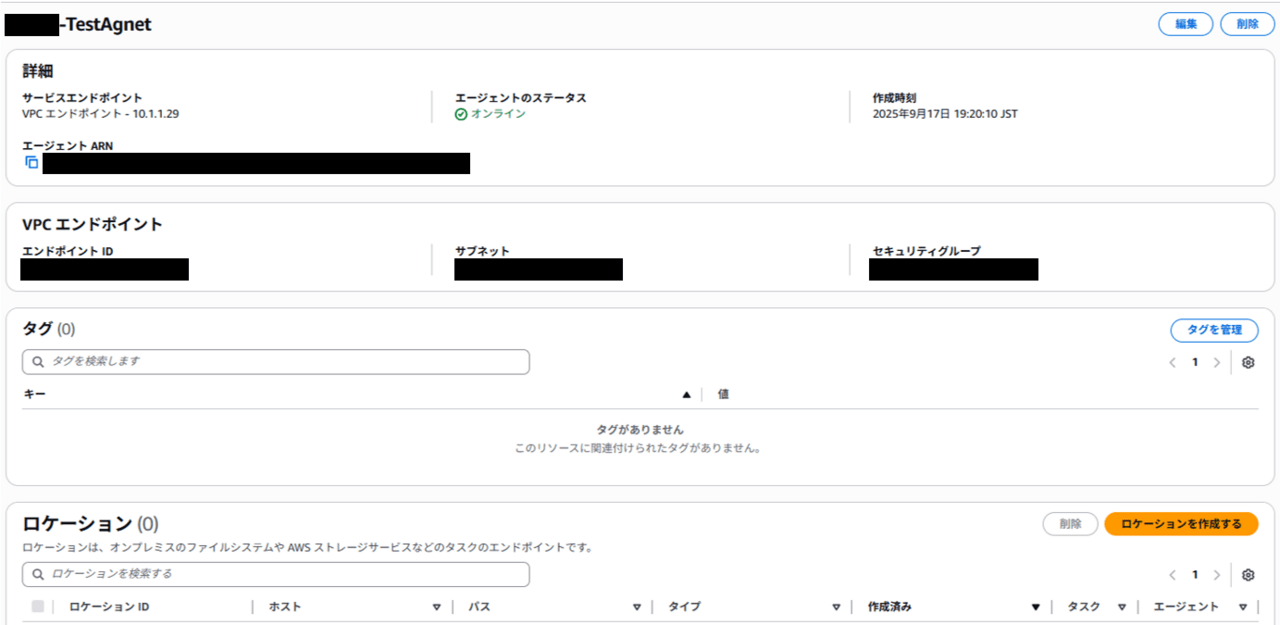Image resolution: width=1280 pixels, height=625 pixels.
Task: Go to previous page of locations
Action: (1172, 575)
